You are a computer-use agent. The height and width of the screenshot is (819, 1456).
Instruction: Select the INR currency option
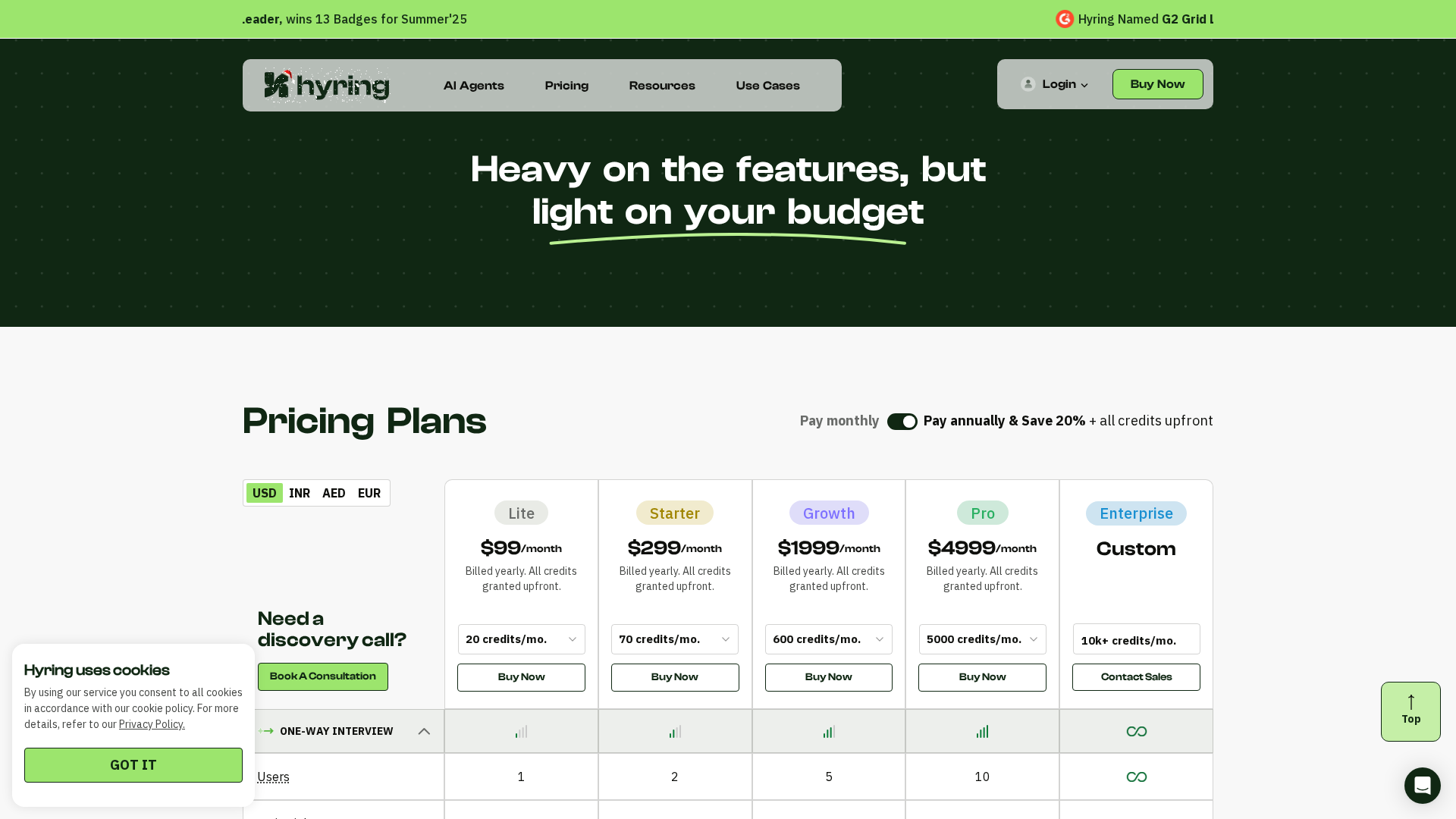pyautogui.click(x=300, y=493)
